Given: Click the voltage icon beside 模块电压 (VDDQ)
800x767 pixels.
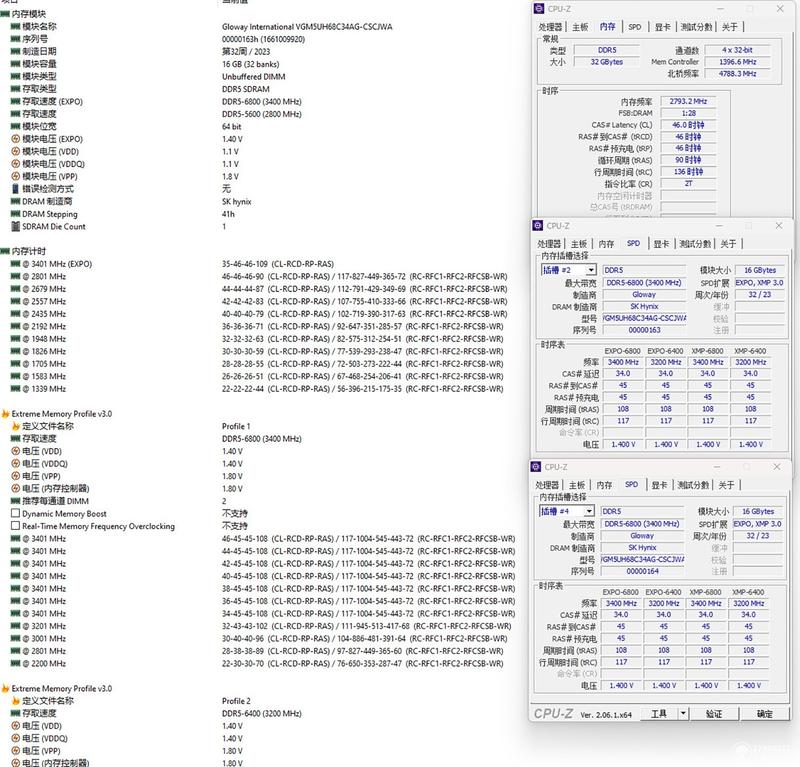Looking at the screenshot, I should [15, 164].
